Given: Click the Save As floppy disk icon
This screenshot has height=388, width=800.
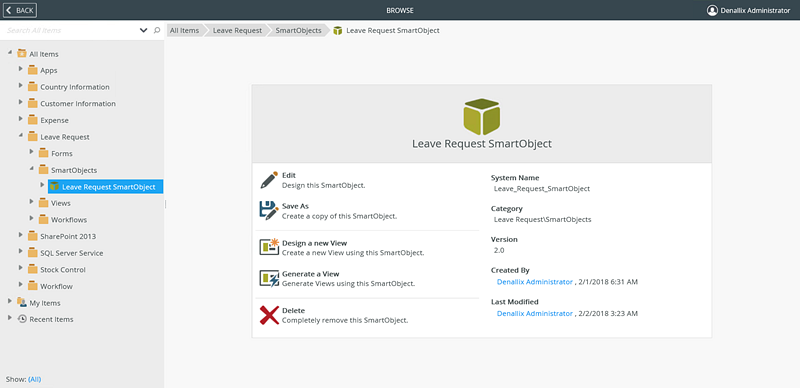Looking at the screenshot, I should pos(269,210).
